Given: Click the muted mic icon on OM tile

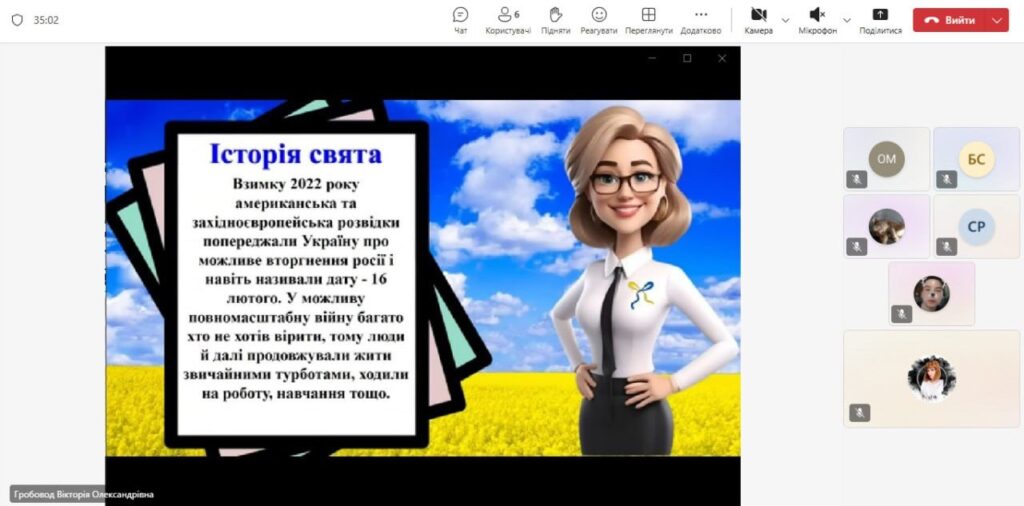Looking at the screenshot, I should tap(857, 179).
